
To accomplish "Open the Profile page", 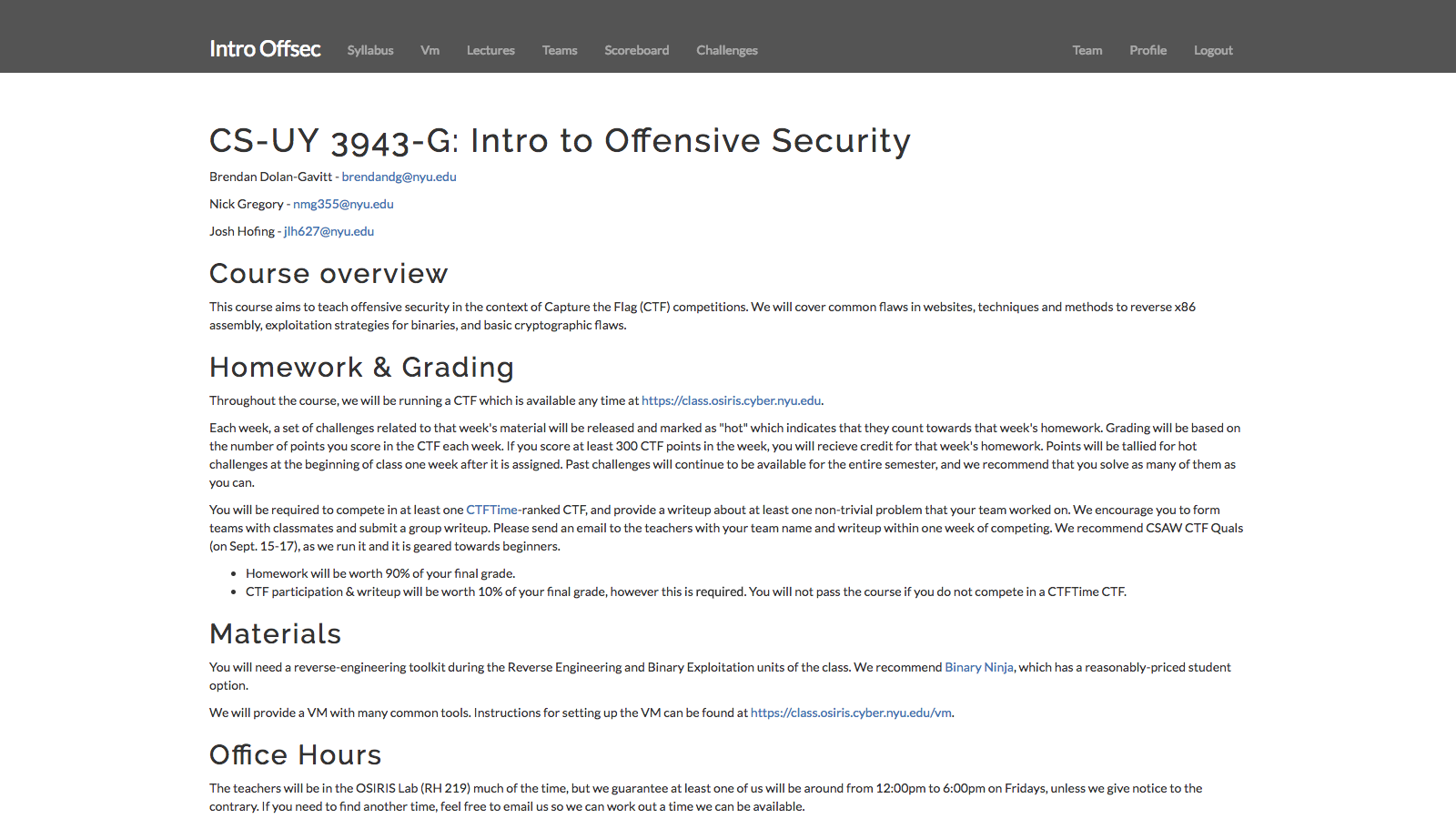I will (x=1148, y=51).
